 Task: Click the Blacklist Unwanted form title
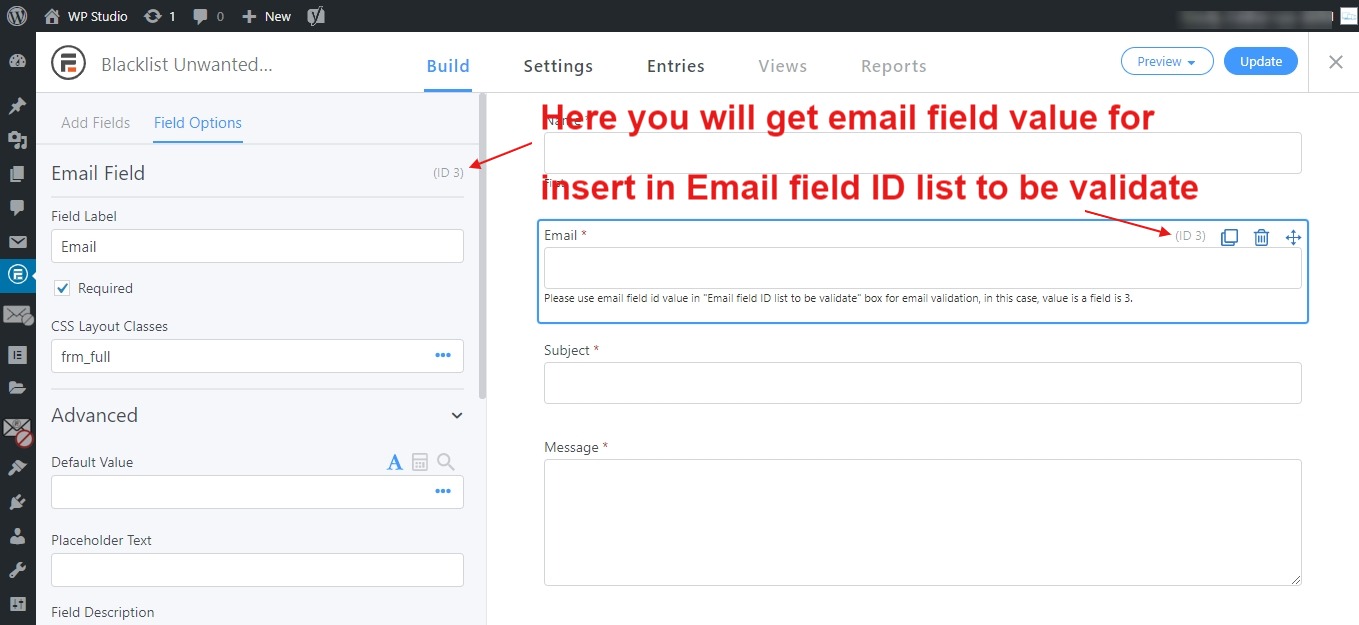point(187,65)
